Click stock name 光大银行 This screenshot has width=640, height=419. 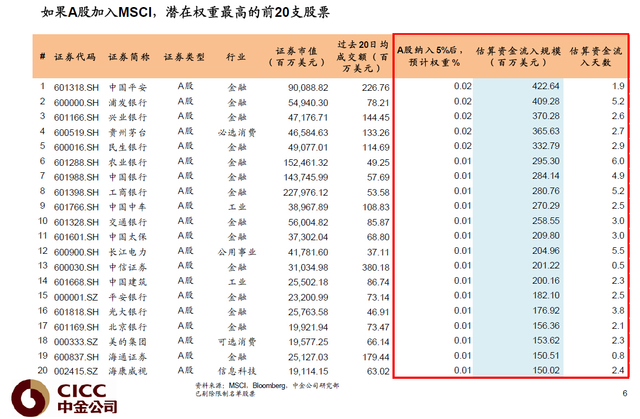(128, 312)
